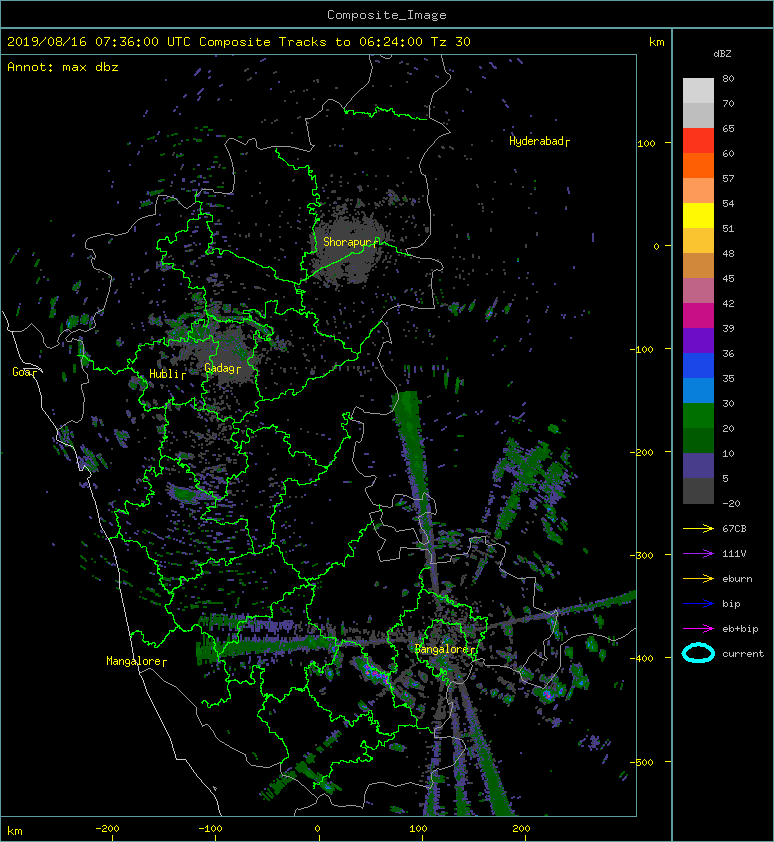Click the 200 km tick on bottom axis

coord(521,829)
